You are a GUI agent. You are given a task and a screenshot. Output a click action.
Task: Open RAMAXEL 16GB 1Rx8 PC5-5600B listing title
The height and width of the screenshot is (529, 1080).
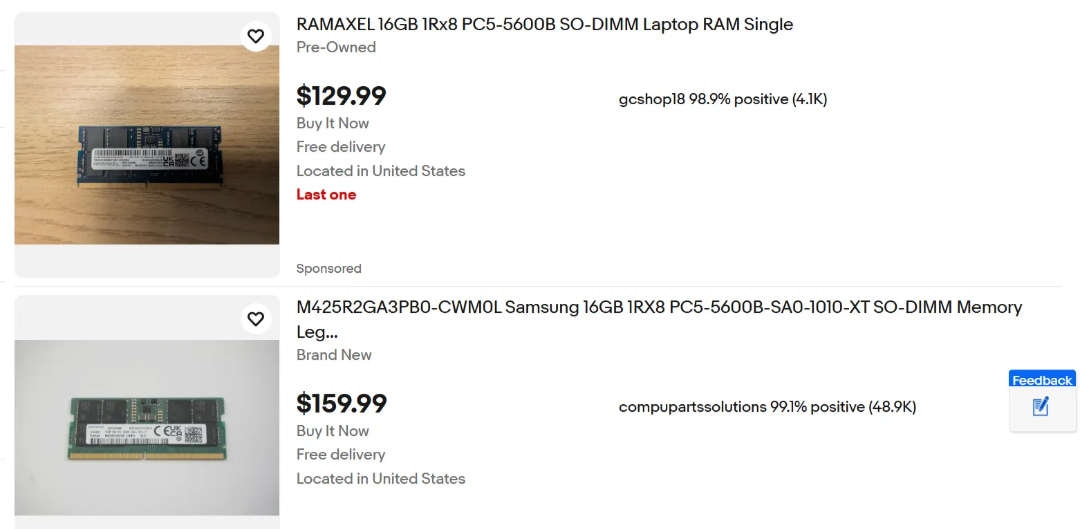pyautogui.click(x=544, y=24)
